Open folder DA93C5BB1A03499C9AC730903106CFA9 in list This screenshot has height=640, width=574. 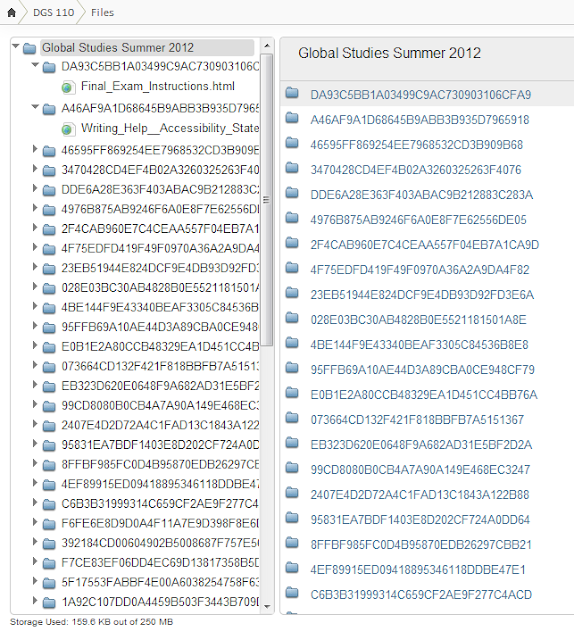(x=420, y=95)
